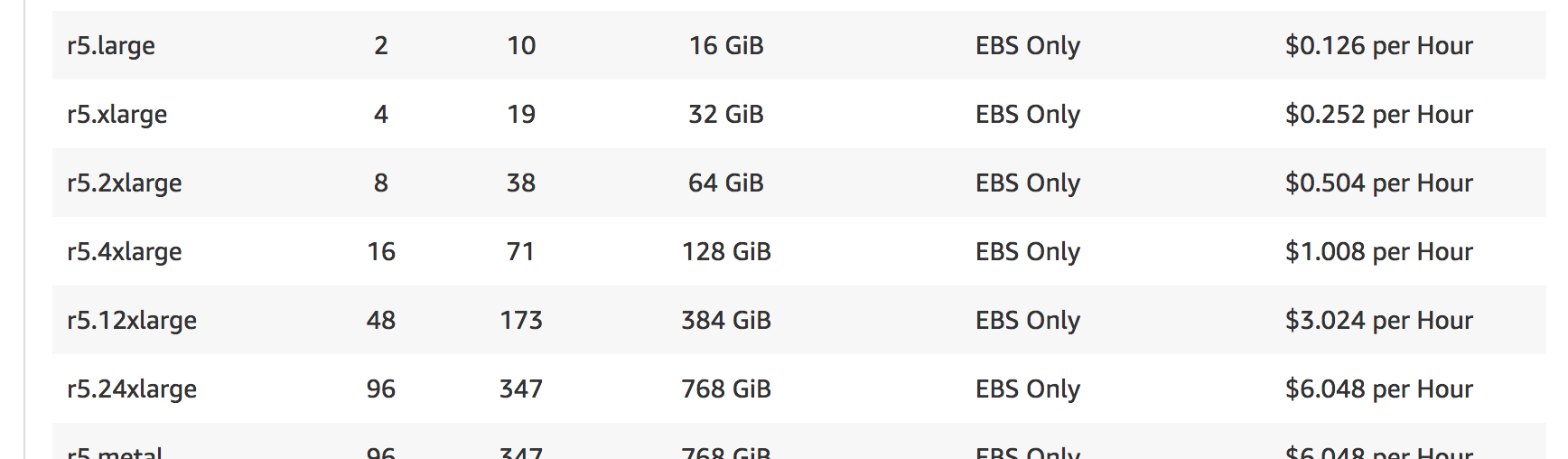The image size is (1568, 459).
Task: Select the $0.252 per Hour price cell
Action: pyautogui.click(x=1379, y=114)
